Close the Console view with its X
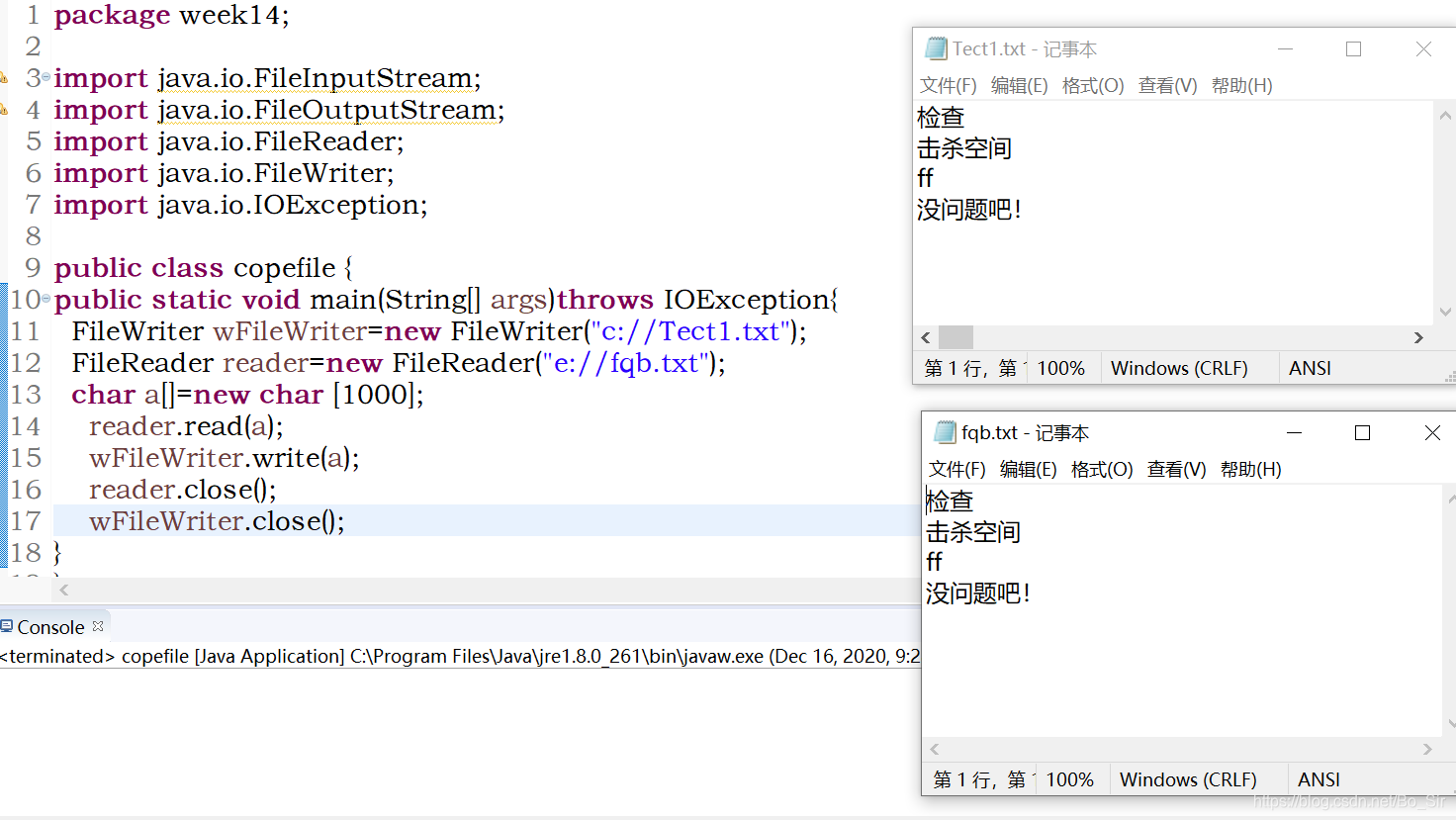 point(98,626)
